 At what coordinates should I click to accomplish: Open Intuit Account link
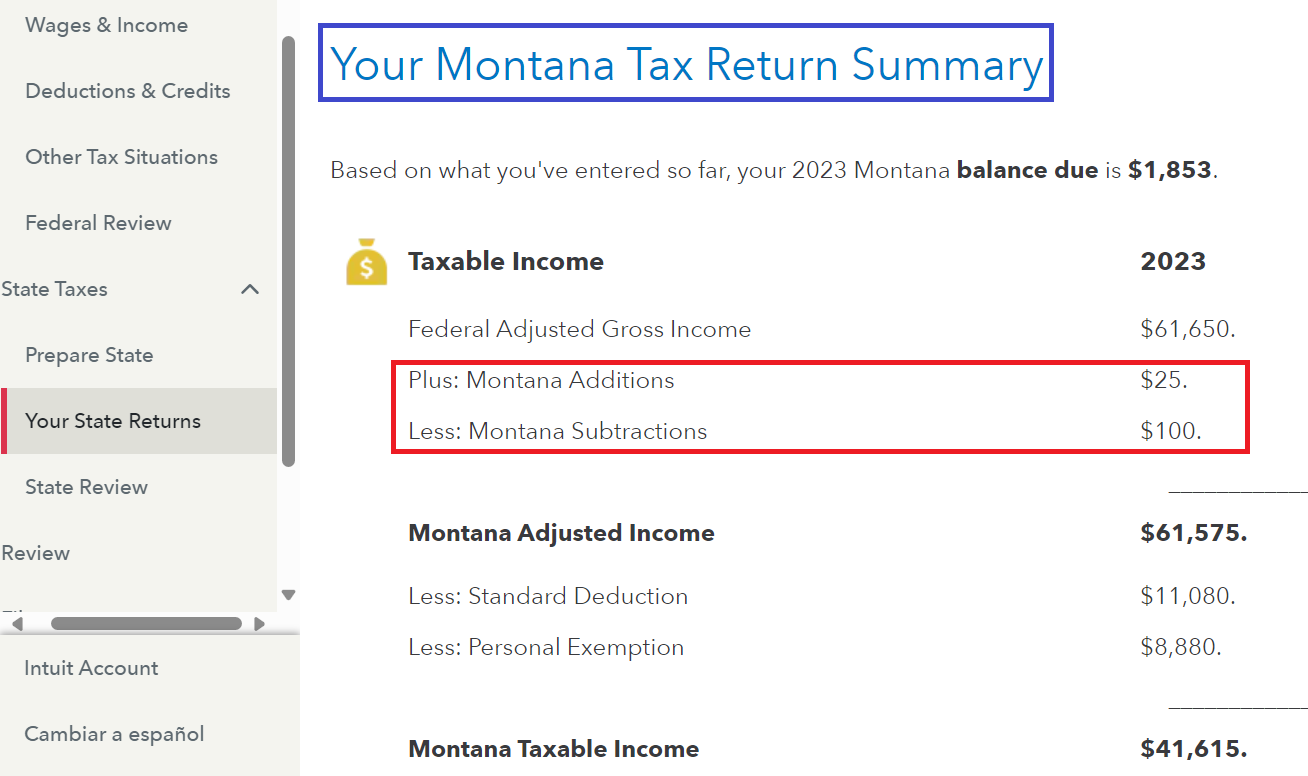click(91, 668)
